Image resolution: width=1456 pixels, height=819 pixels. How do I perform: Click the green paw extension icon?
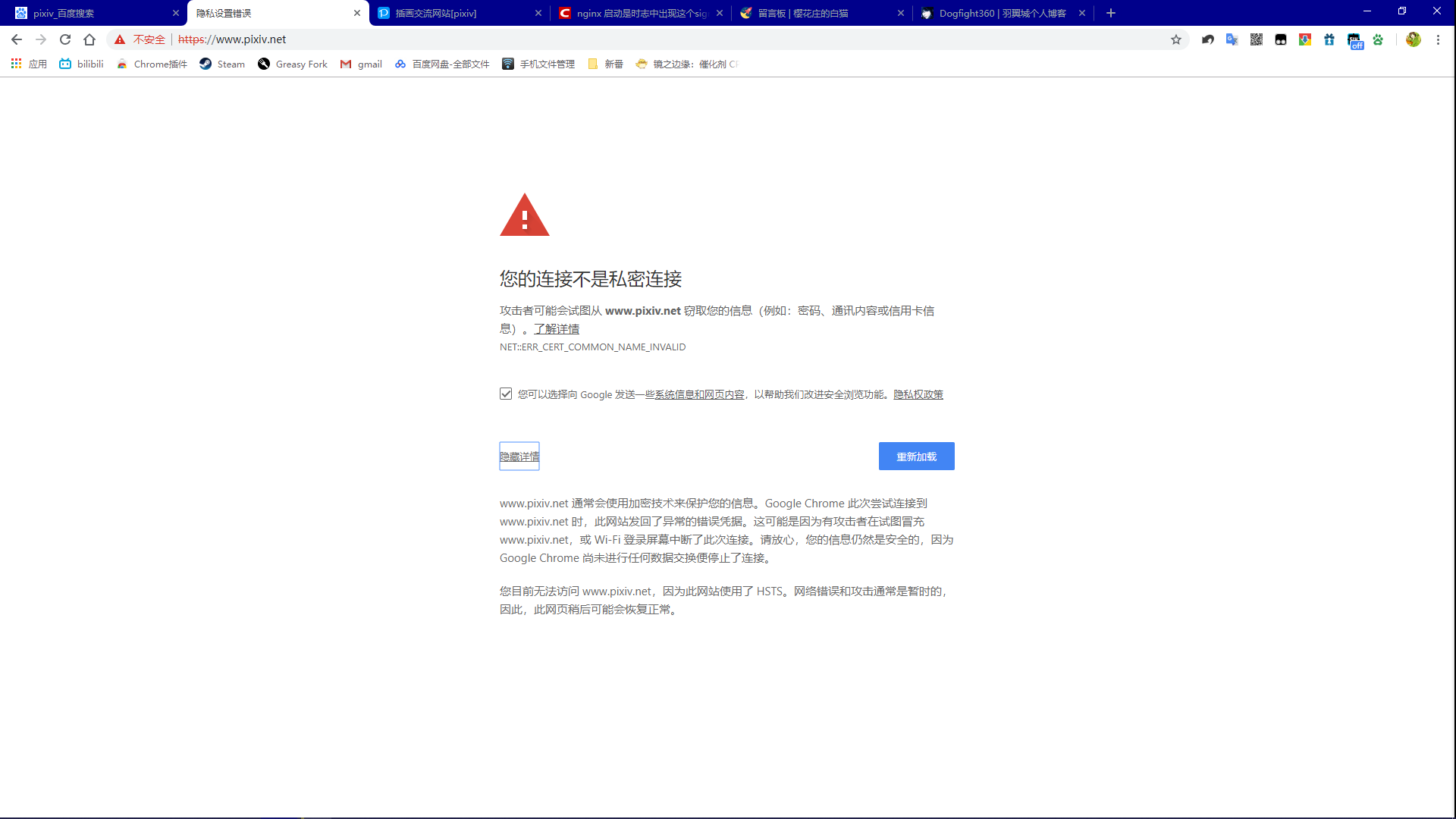1378,39
